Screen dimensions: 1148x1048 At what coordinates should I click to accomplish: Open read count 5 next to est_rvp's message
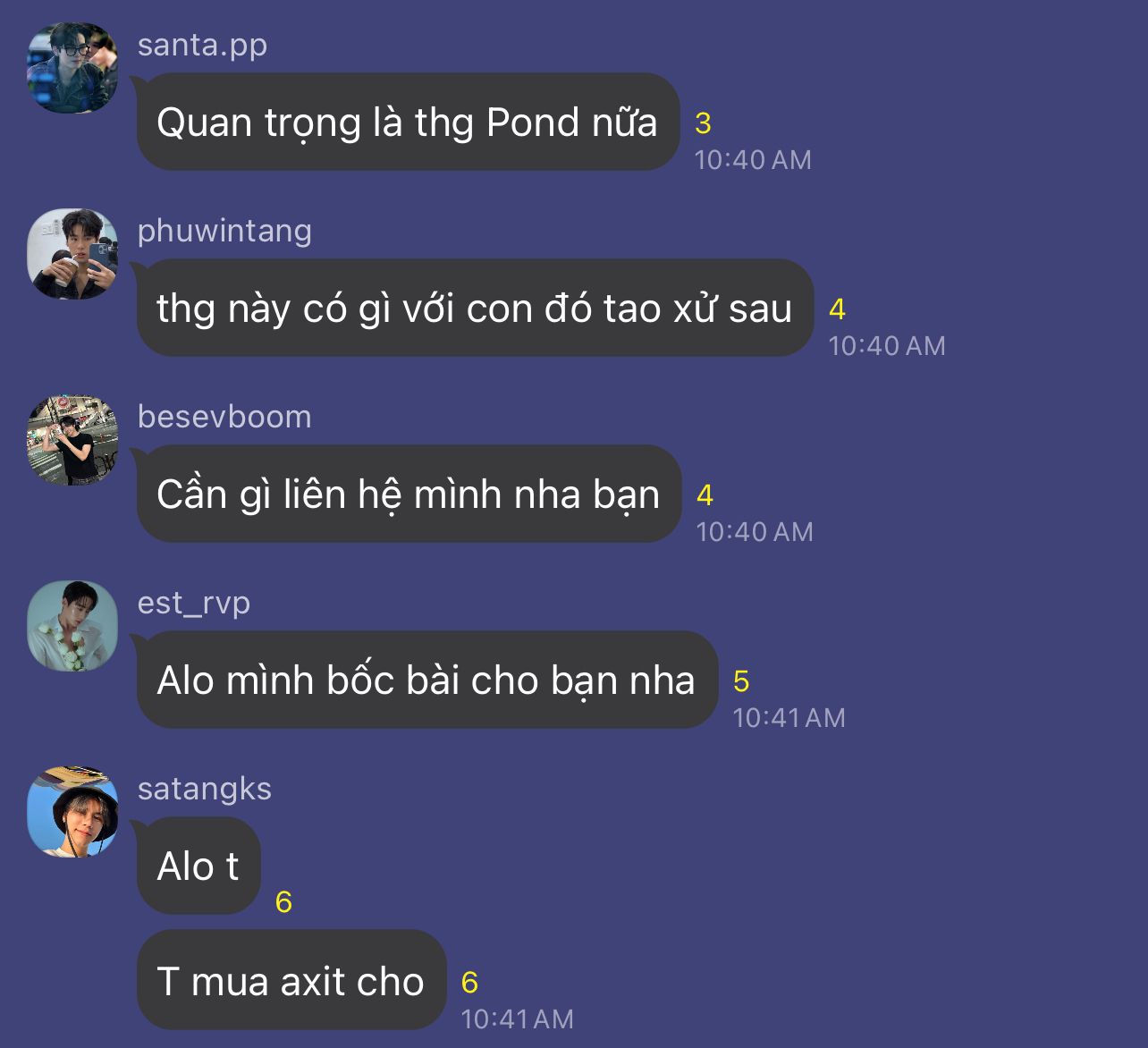point(741,681)
